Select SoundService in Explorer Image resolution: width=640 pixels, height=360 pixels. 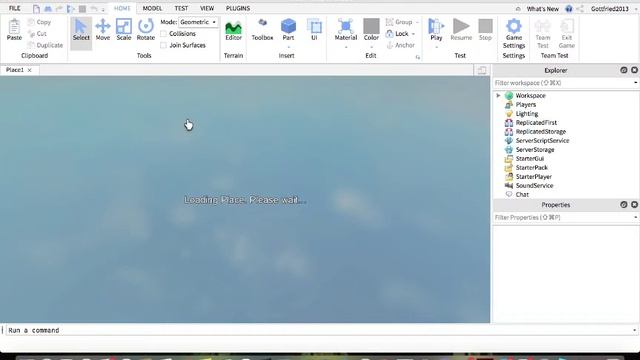(x=535, y=185)
